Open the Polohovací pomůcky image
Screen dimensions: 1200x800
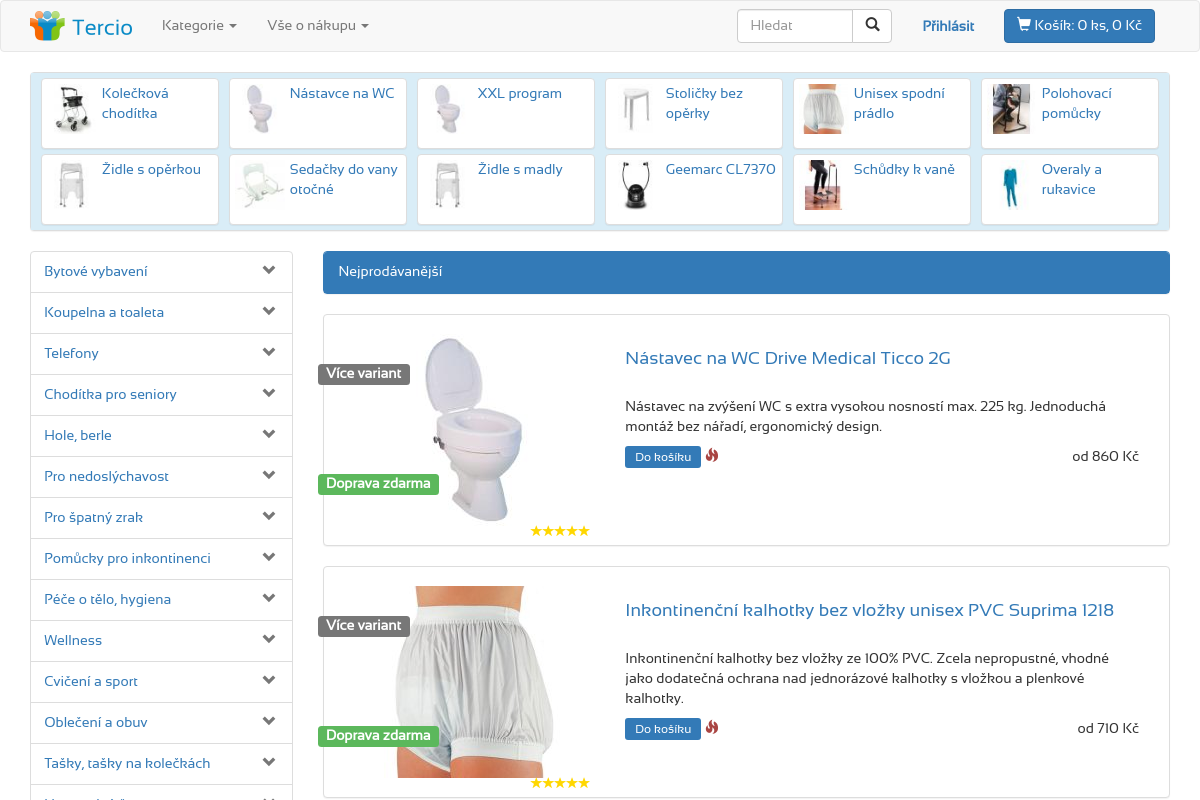[1011, 109]
